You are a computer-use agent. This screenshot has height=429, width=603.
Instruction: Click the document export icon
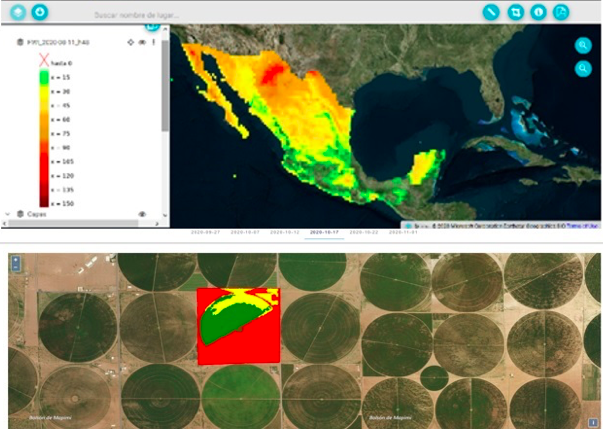(x=561, y=13)
